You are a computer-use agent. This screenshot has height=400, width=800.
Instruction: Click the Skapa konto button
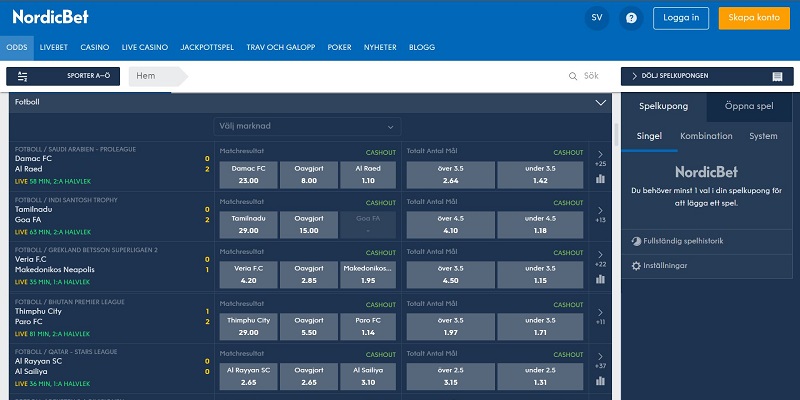[754, 18]
